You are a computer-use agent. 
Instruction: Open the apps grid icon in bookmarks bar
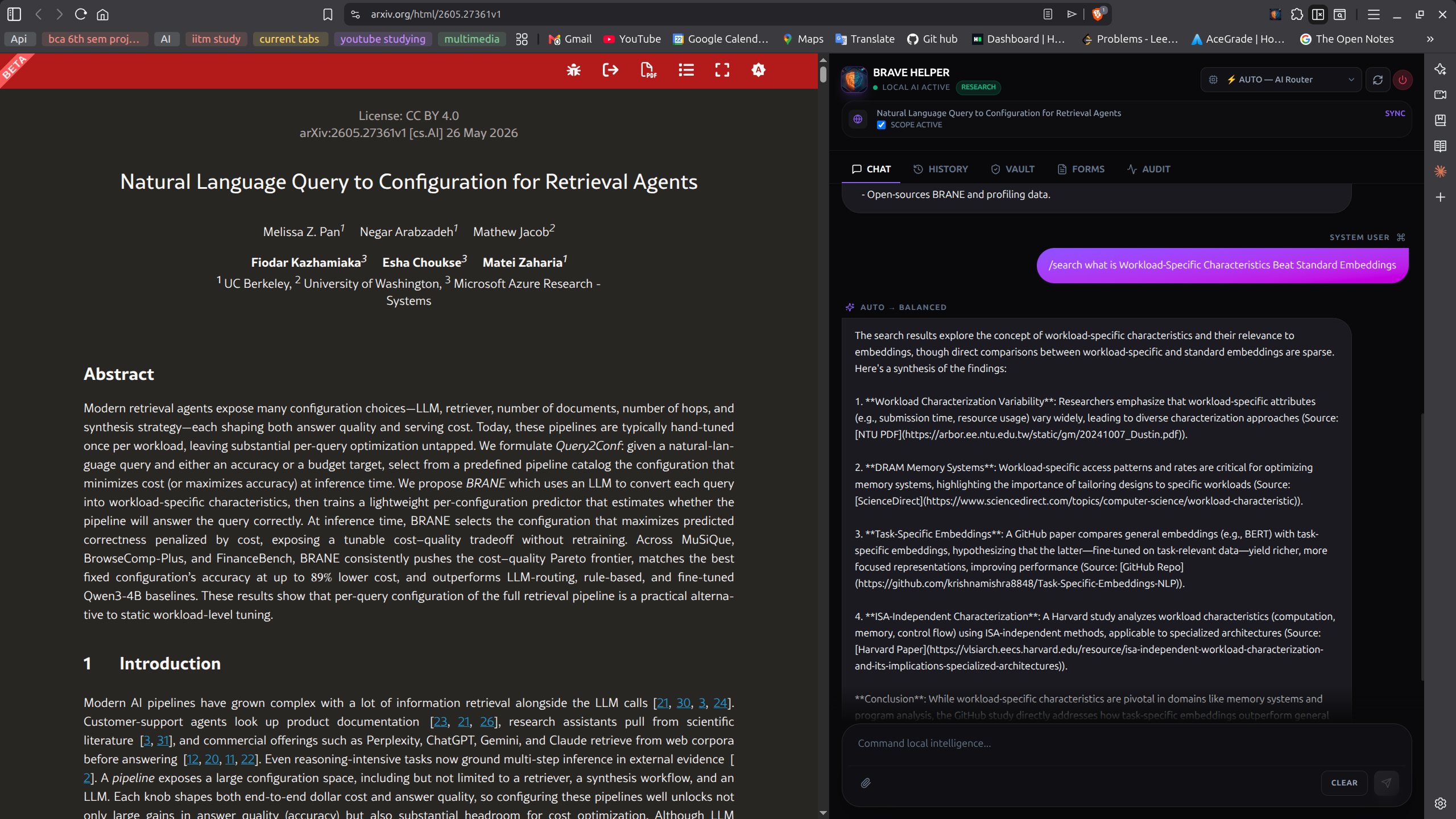522,39
